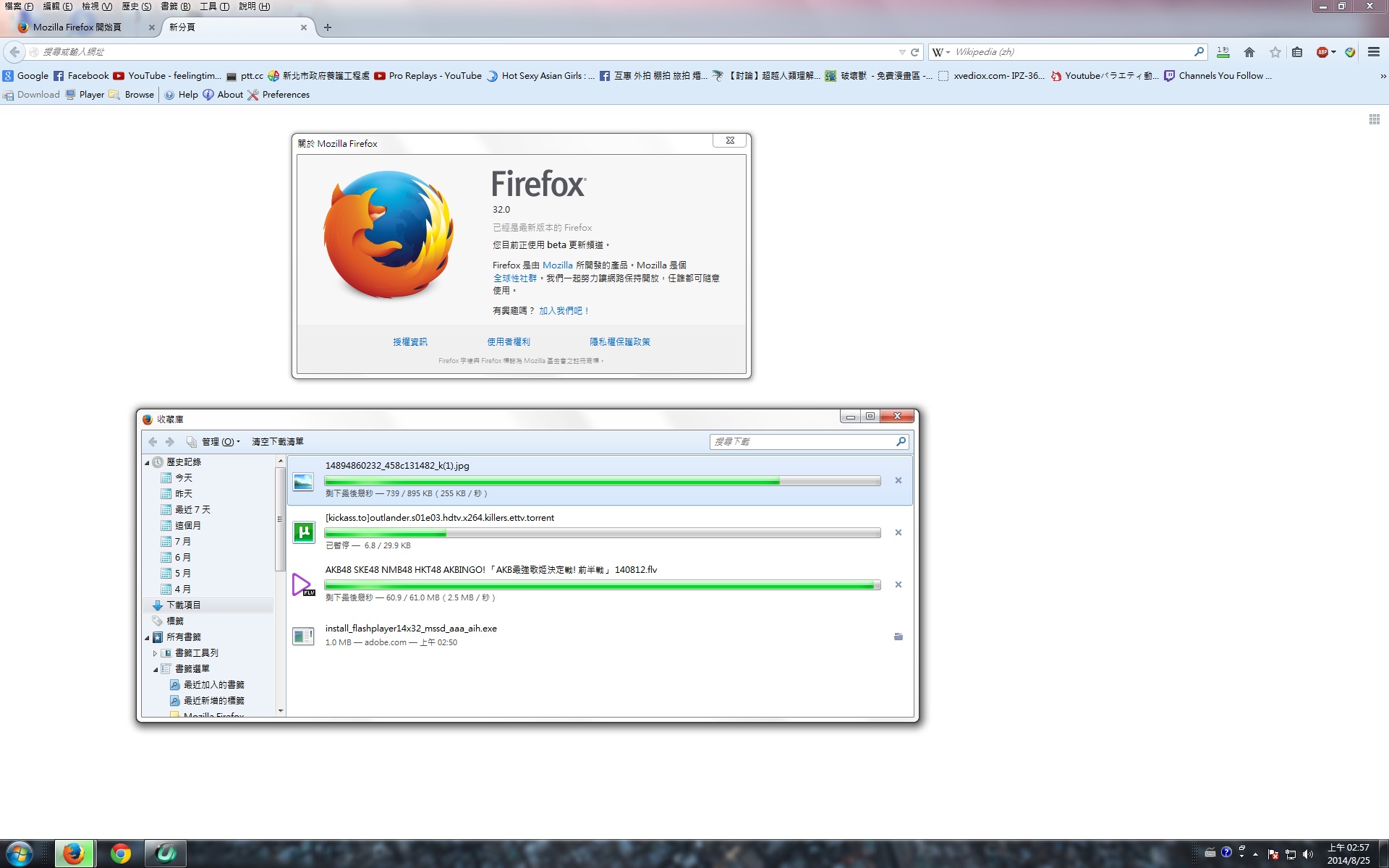Click the Adblock Plus icon
The height and width of the screenshot is (868, 1389).
coord(1322,52)
